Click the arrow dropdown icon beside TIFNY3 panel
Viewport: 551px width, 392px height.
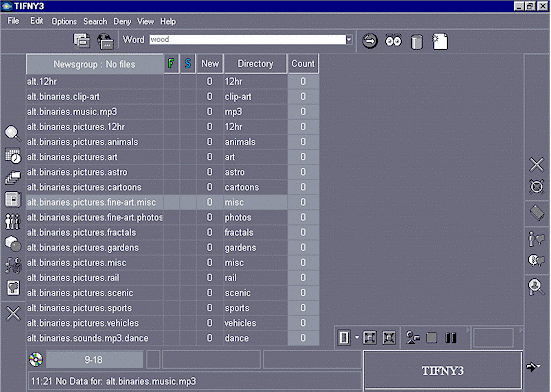point(533,367)
